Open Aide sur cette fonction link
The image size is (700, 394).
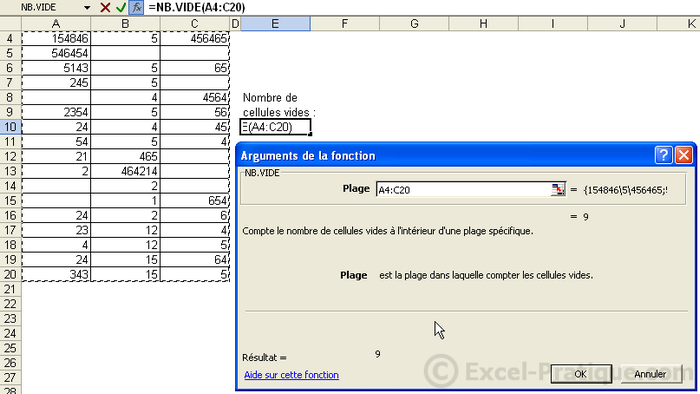(x=291, y=375)
